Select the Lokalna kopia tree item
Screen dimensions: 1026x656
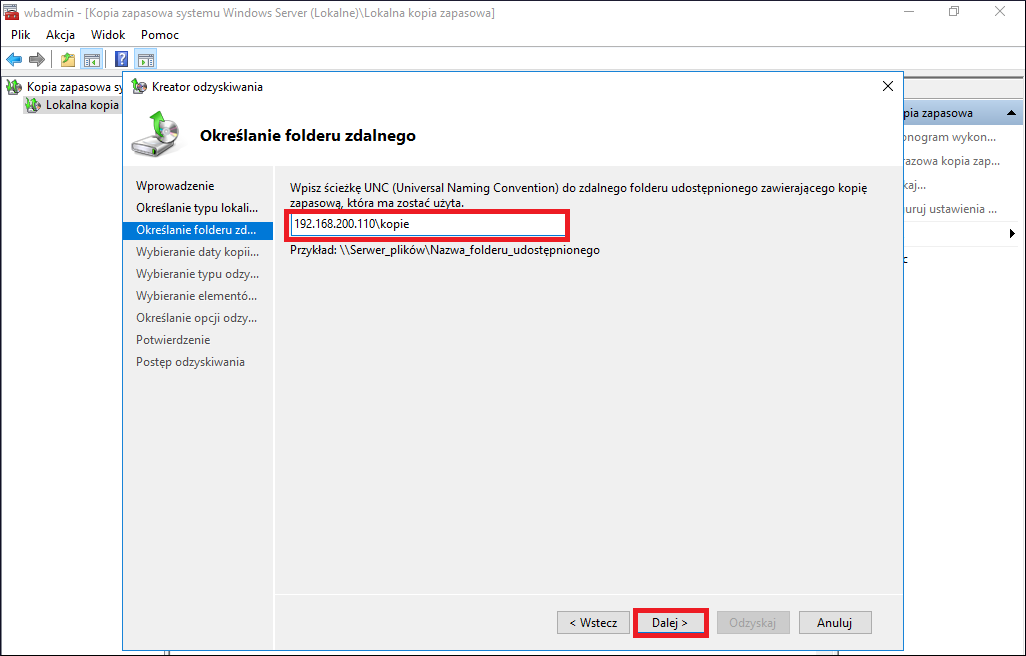[72, 105]
